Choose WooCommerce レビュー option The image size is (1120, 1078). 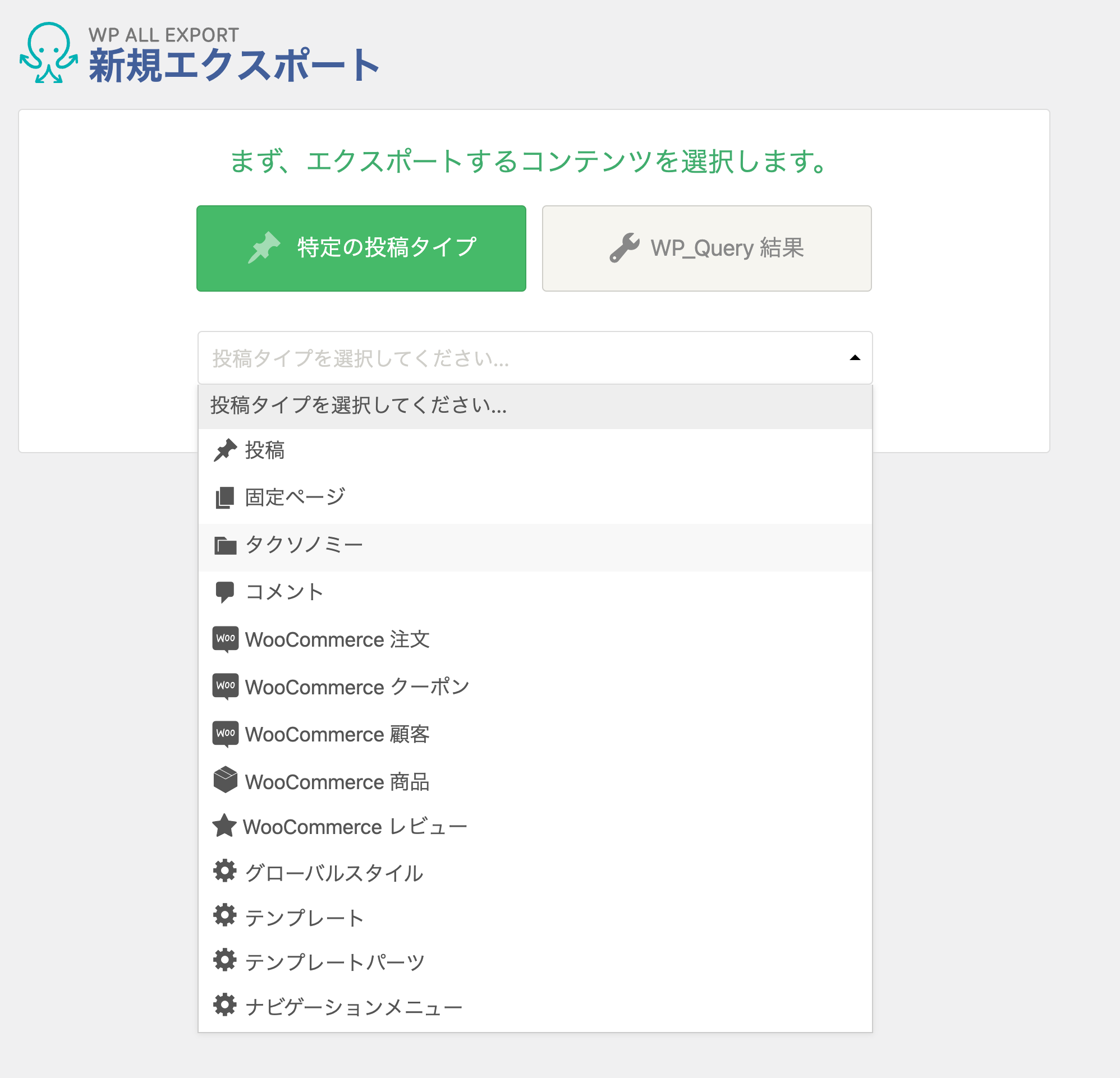(535, 827)
